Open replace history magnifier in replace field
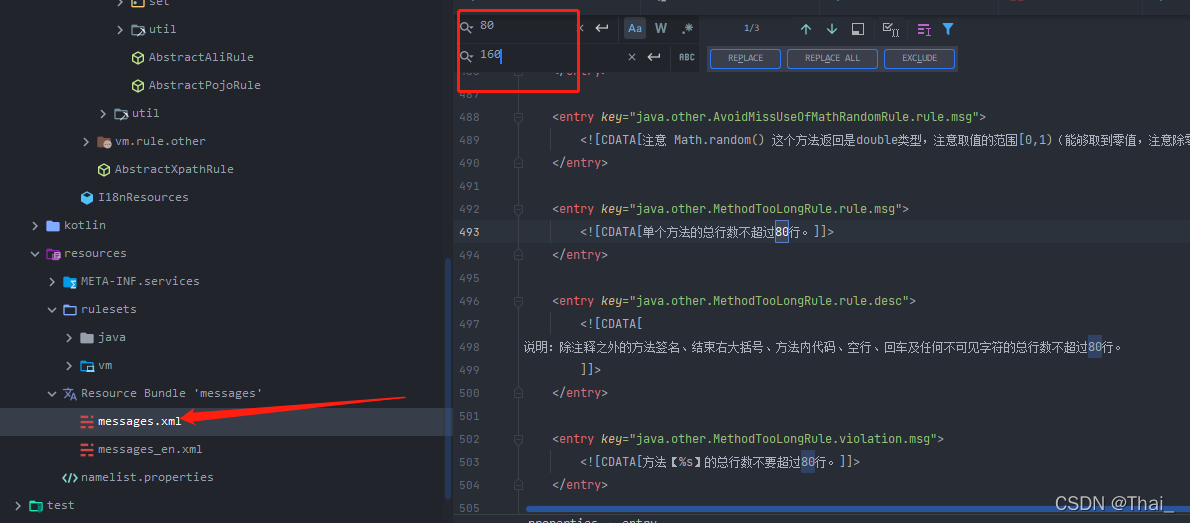1190x523 pixels. click(x=466, y=55)
